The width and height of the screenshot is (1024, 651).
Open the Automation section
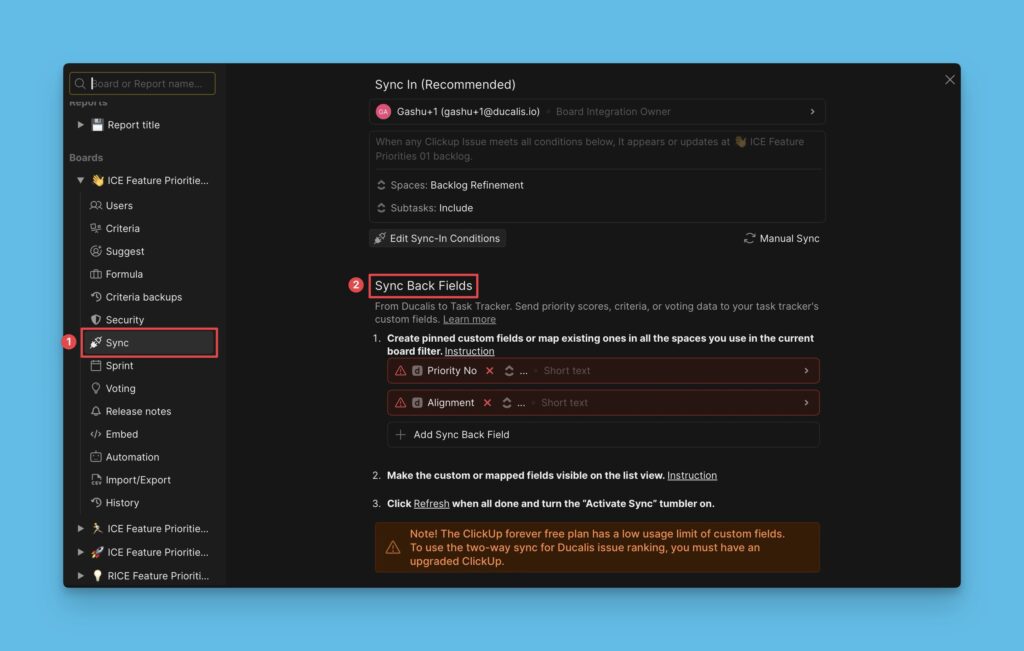coord(132,457)
